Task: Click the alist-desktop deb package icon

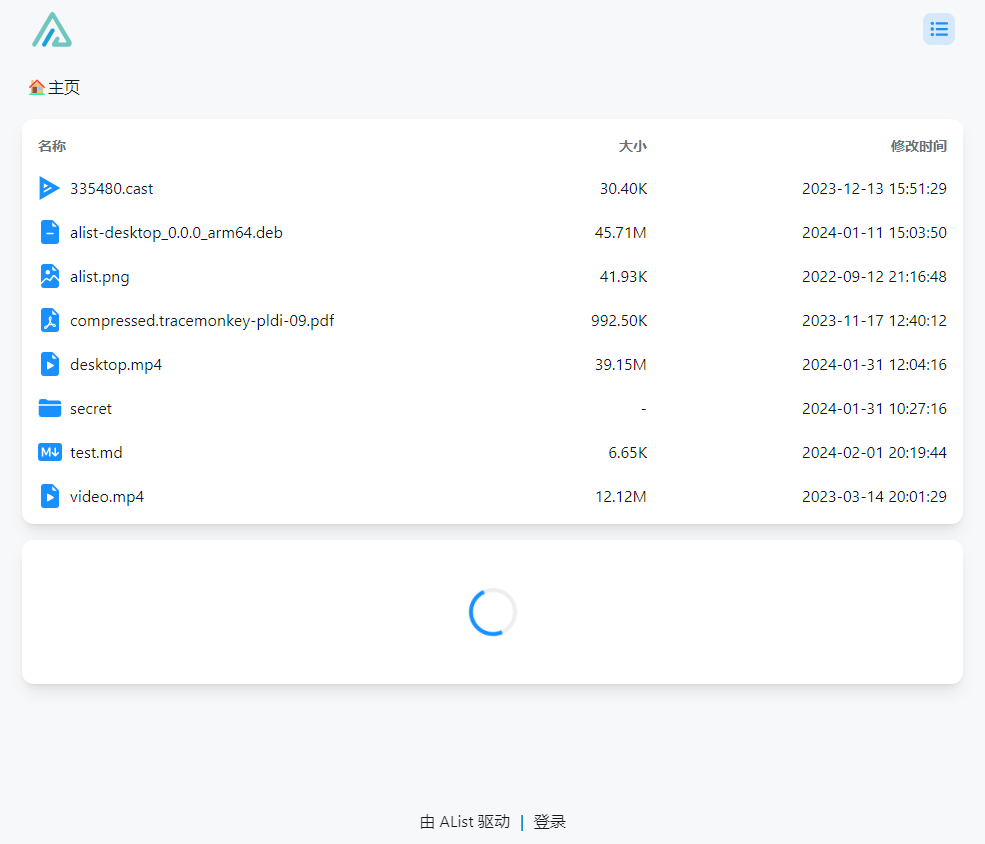Action: 49,232
